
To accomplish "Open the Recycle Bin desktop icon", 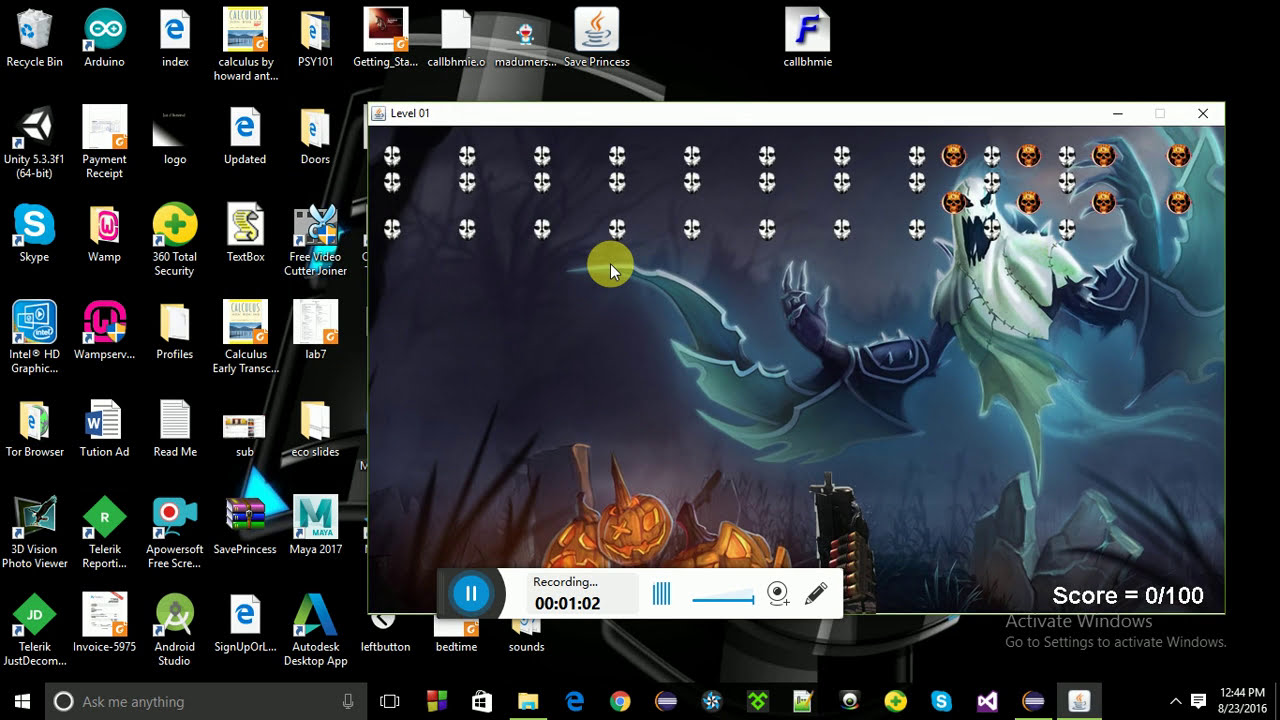I will point(34,38).
